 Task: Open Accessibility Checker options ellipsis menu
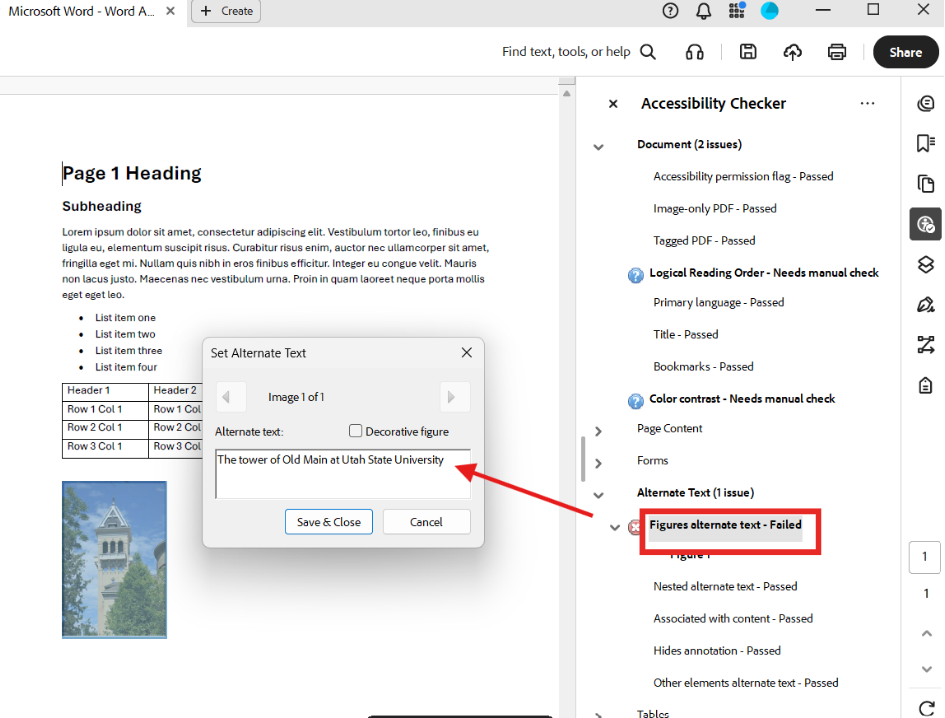(x=867, y=104)
